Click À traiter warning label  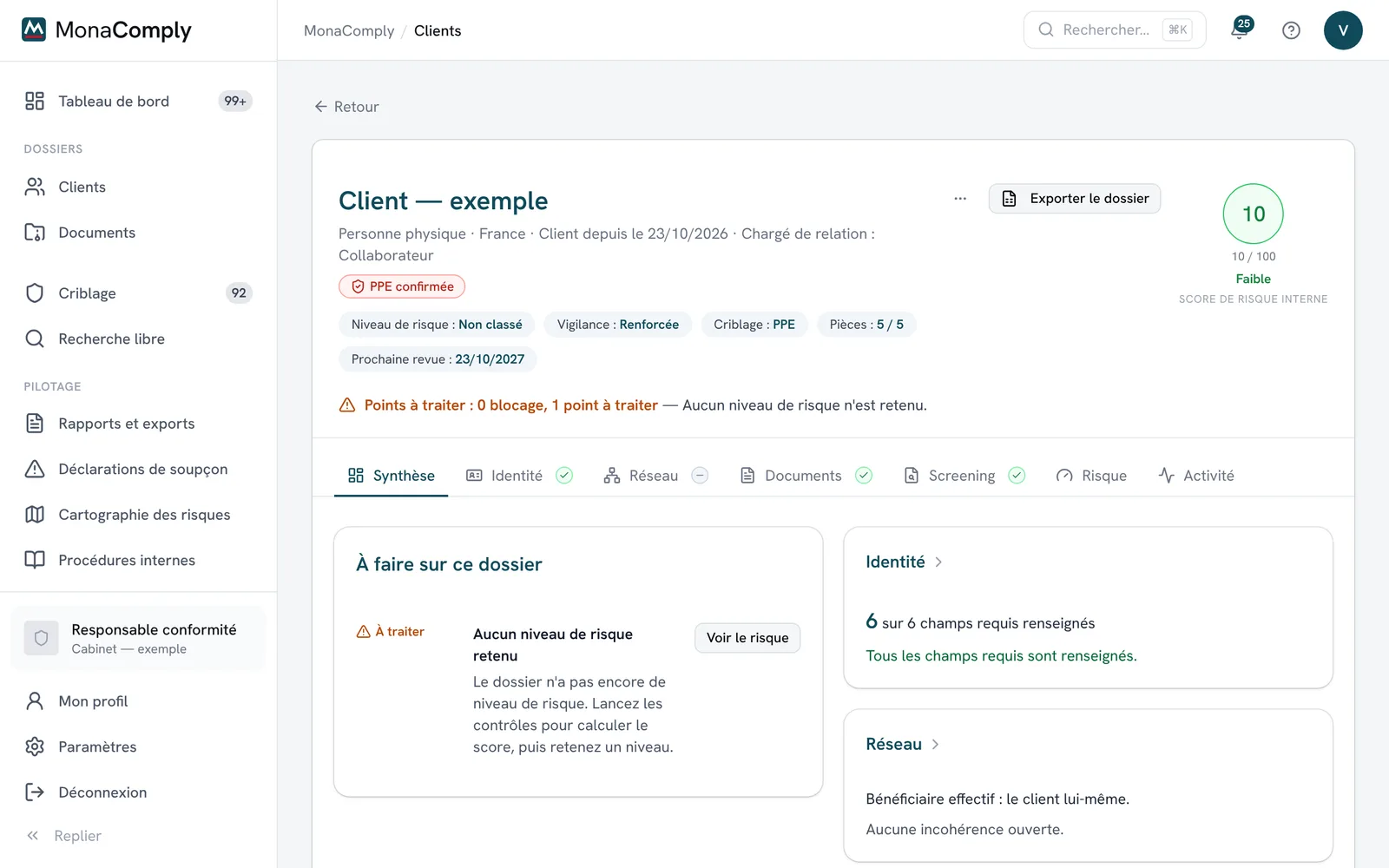pyautogui.click(x=391, y=632)
